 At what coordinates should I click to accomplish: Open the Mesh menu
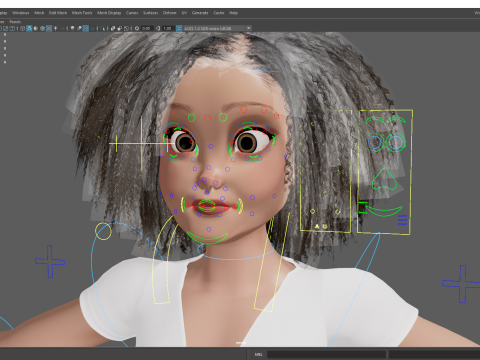pyautogui.click(x=39, y=13)
